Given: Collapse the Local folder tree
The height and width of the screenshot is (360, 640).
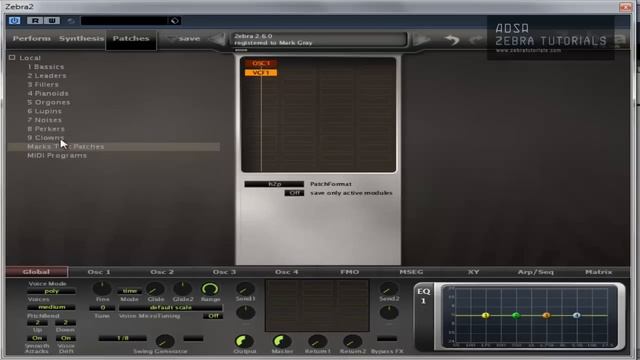Looking at the screenshot, I should [12, 58].
